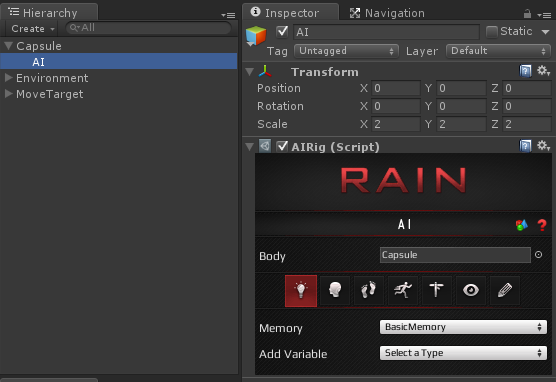Open AIRig script gear menu

coord(543,146)
